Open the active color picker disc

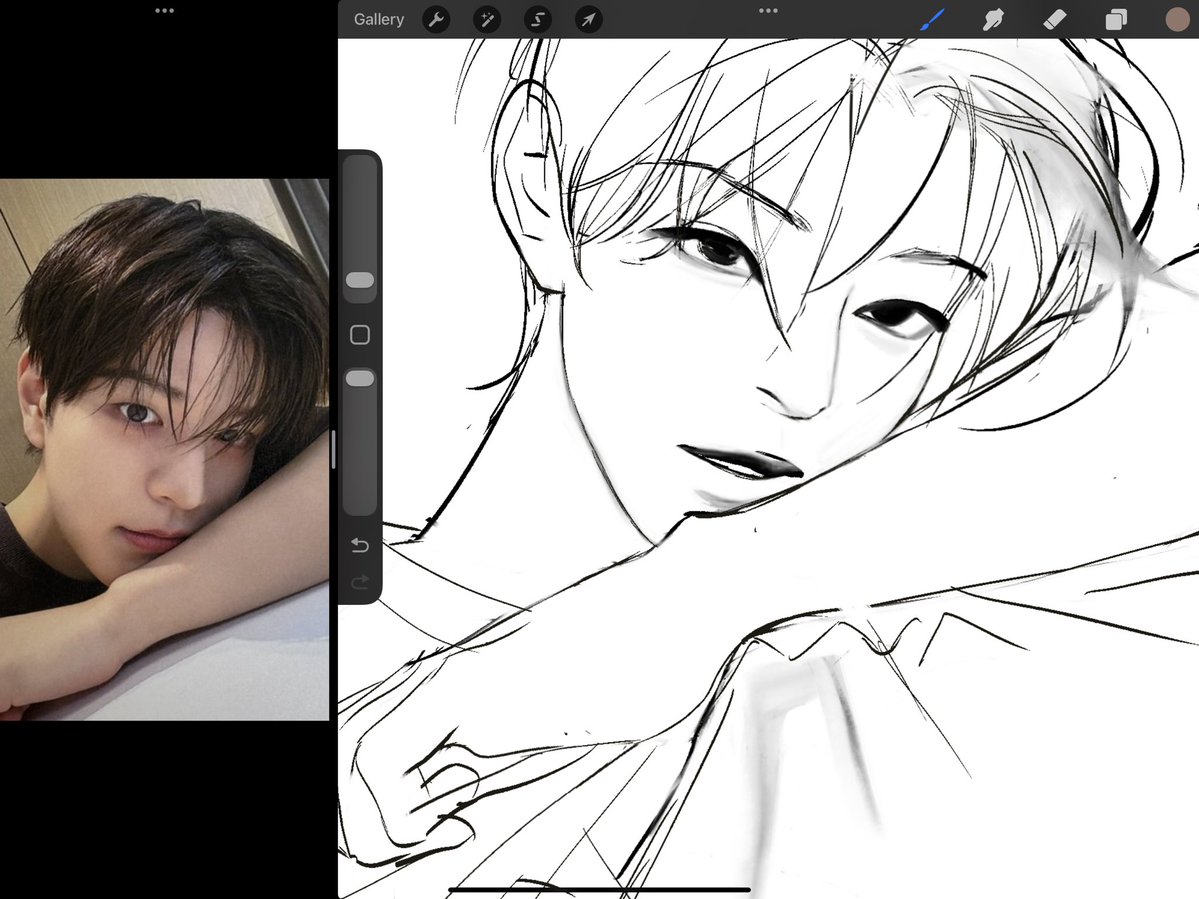click(x=1177, y=19)
